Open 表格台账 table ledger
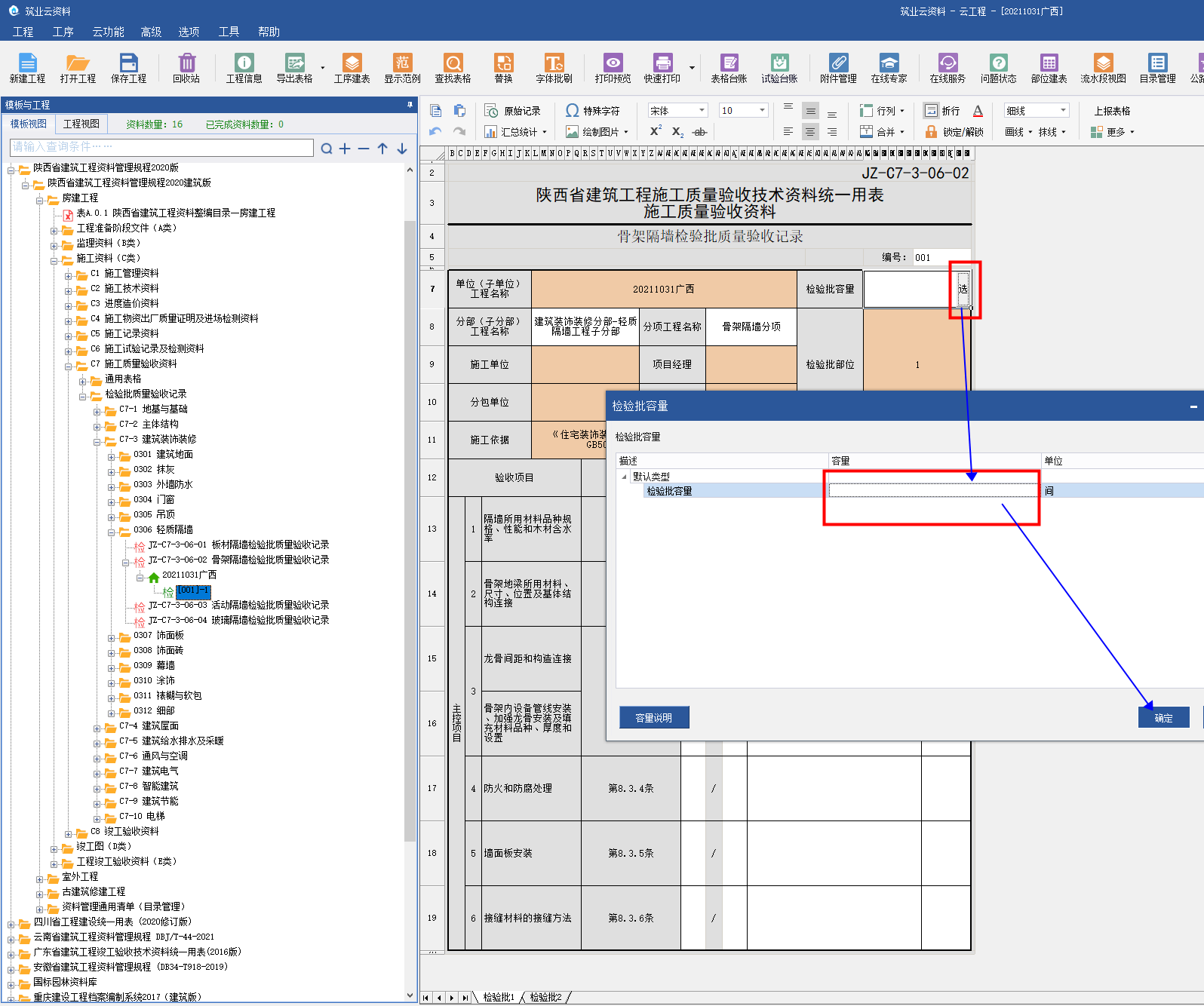Image resolution: width=1204 pixels, height=1006 pixels. (729, 68)
